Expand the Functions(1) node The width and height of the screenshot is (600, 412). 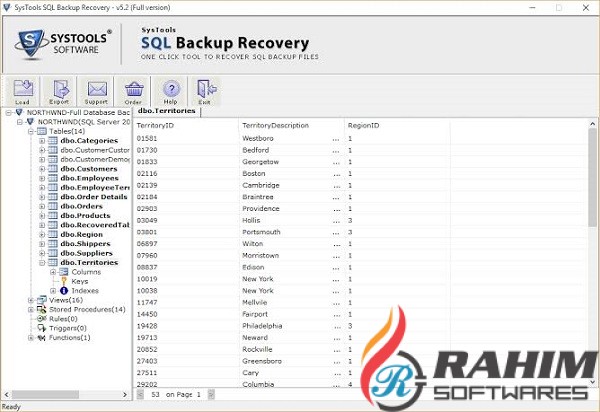(31, 338)
